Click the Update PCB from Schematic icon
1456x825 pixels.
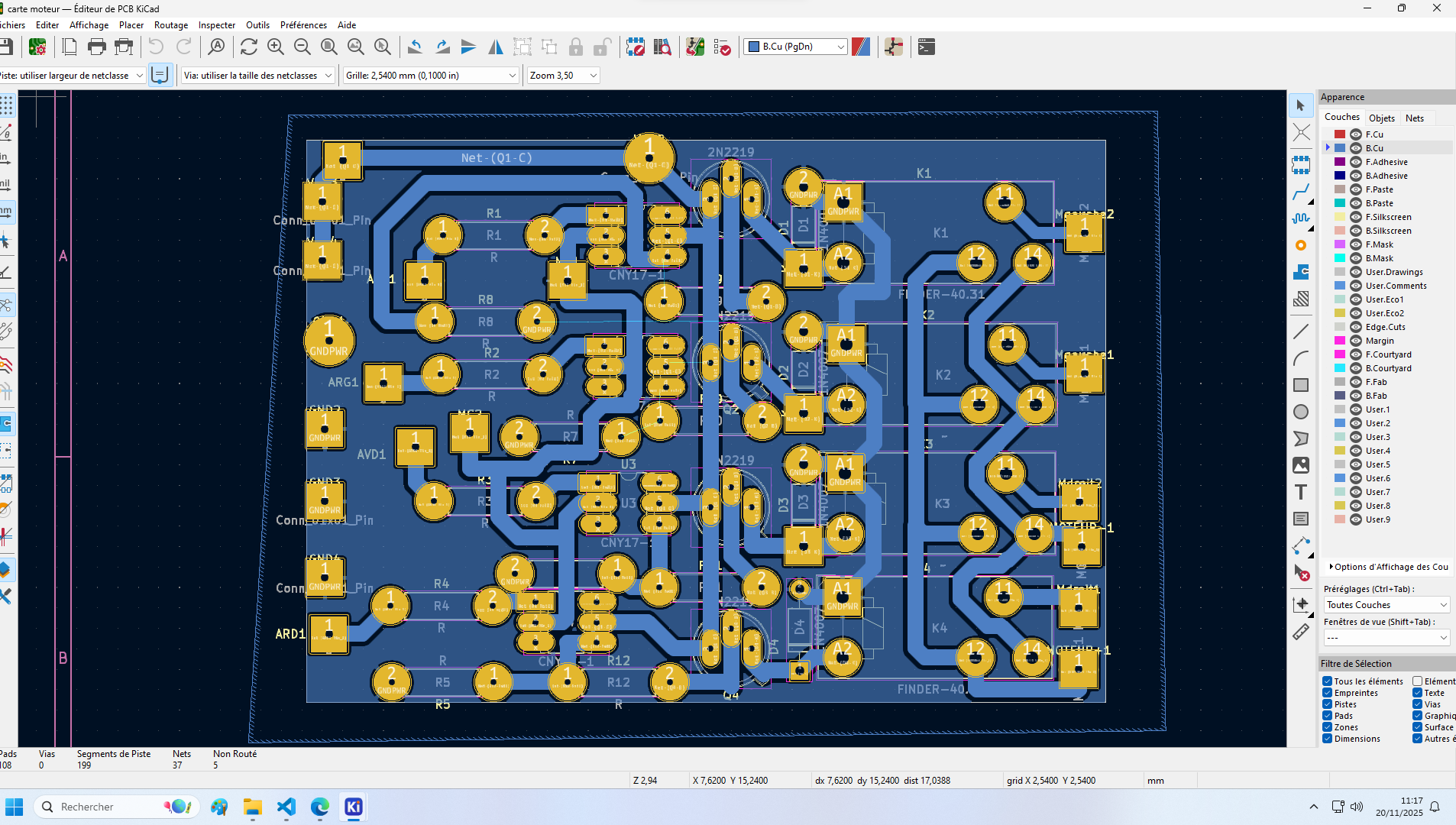(x=636, y=47)
